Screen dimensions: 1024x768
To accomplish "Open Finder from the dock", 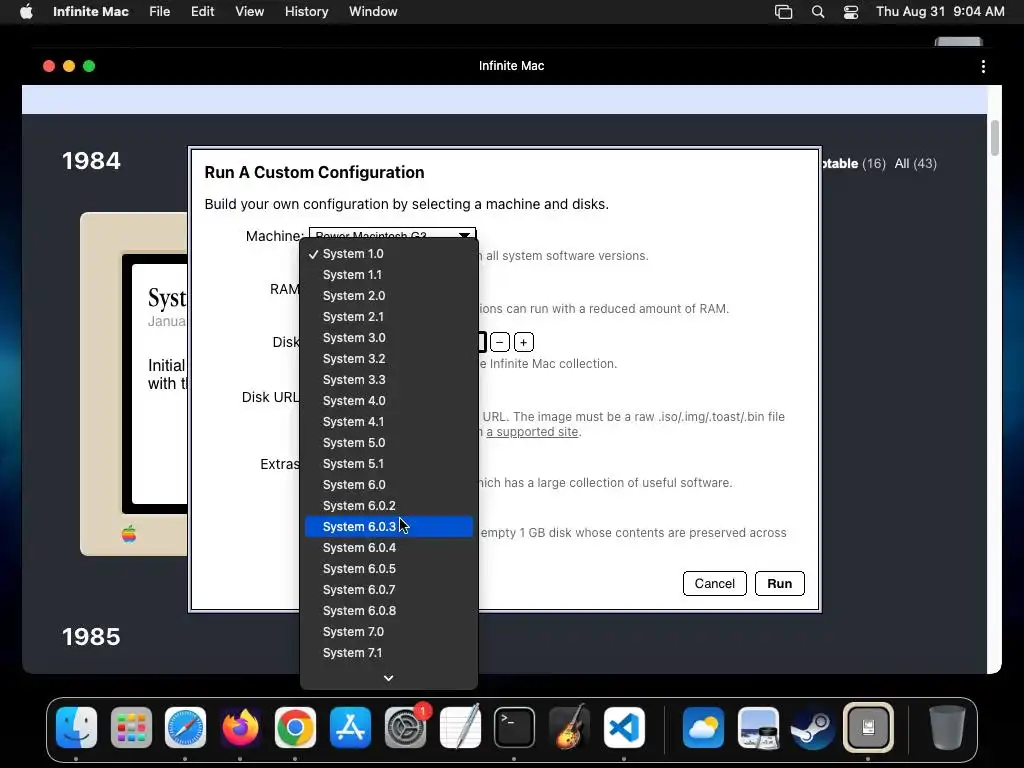I will 76,727.
